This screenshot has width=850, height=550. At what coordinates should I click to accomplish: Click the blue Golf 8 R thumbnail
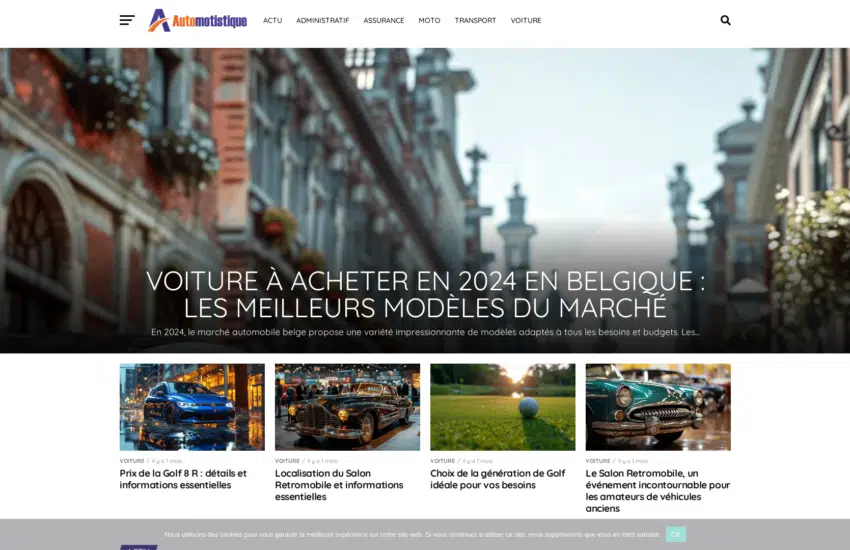[192, 406]
